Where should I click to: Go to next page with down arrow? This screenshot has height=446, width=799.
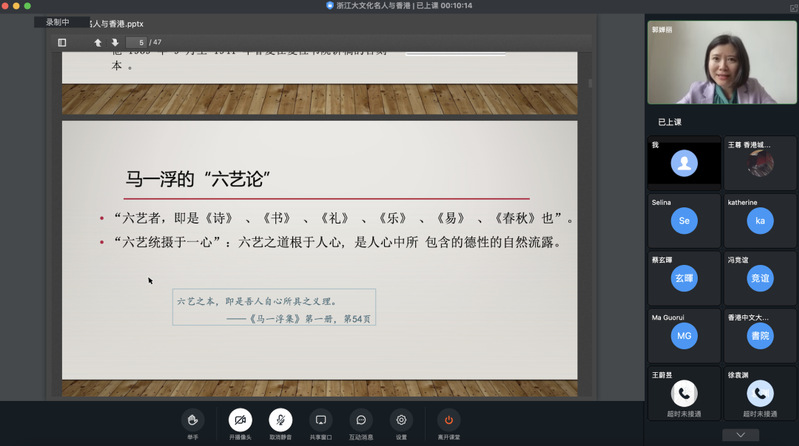115,42
